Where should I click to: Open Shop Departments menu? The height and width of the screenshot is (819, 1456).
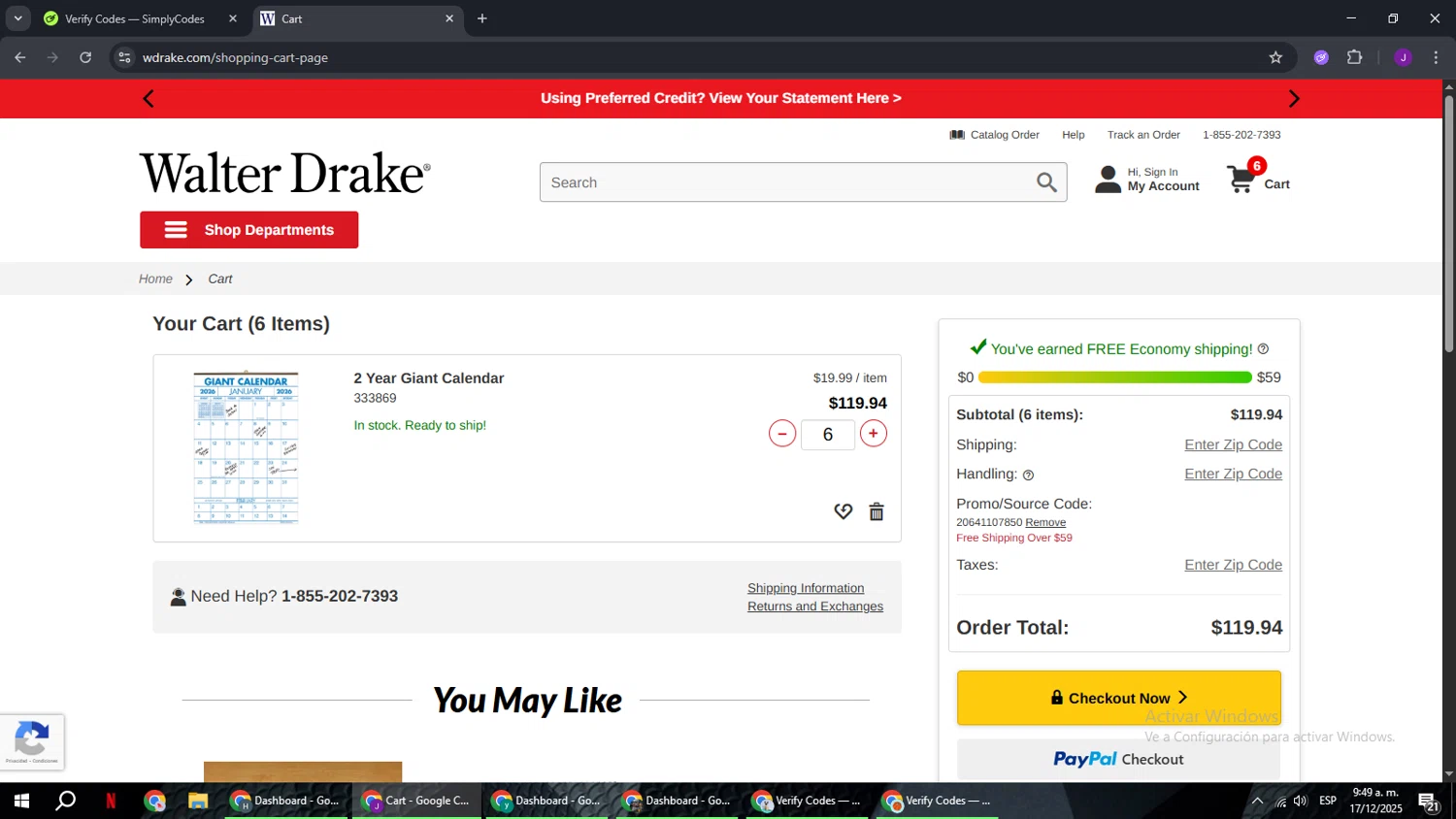pos(249,230)
